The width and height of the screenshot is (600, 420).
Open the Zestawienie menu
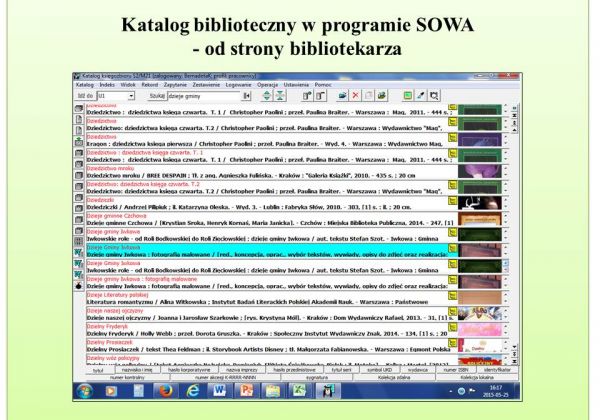click(206, 85)
